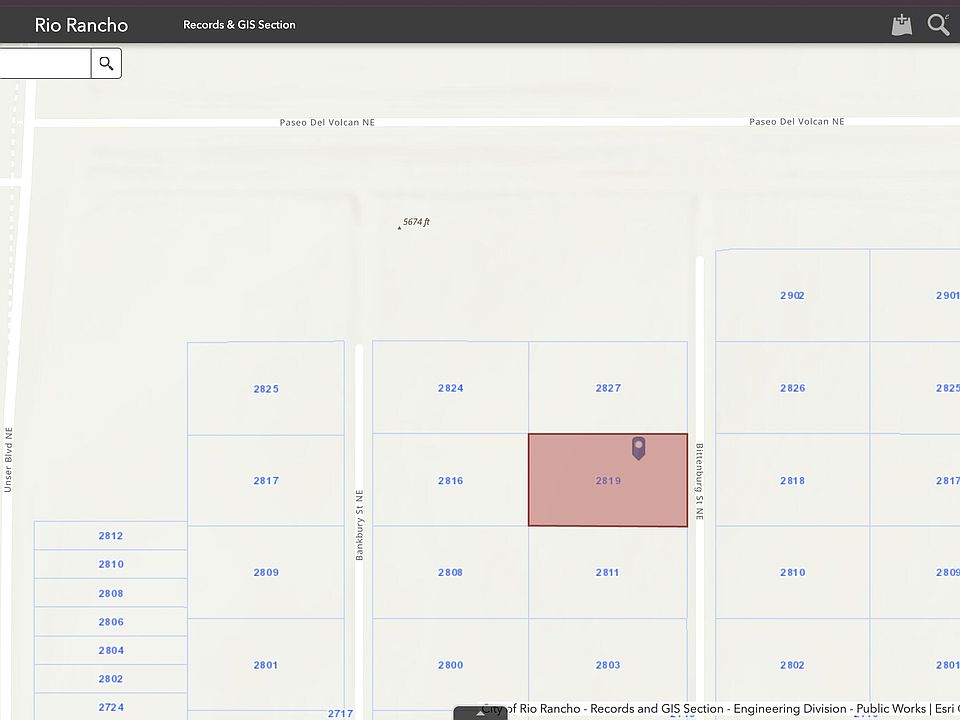960x720 pixels.
Task: Expand the bottom panel arrow tab
Action: (481, 713)
